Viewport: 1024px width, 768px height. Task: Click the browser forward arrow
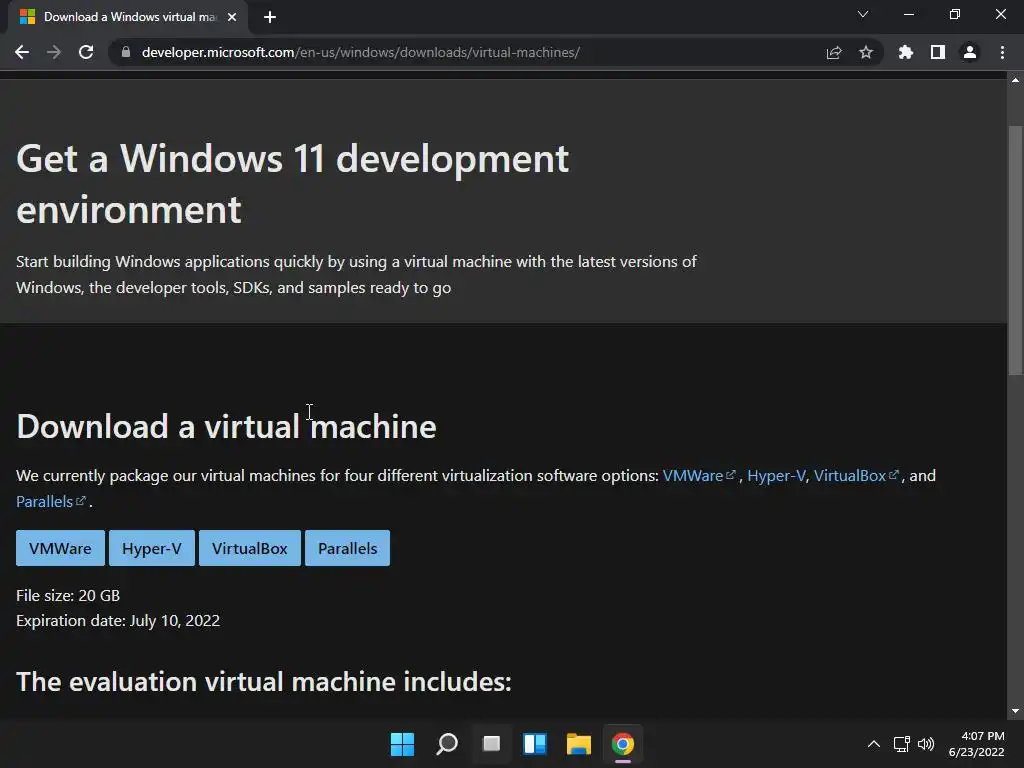click(x=54, y=52)
